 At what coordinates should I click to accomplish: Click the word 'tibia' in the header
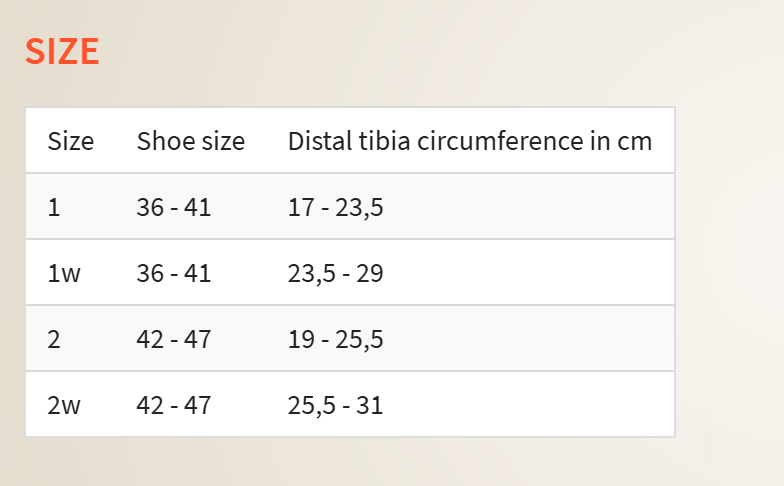[x=384, y=141]
